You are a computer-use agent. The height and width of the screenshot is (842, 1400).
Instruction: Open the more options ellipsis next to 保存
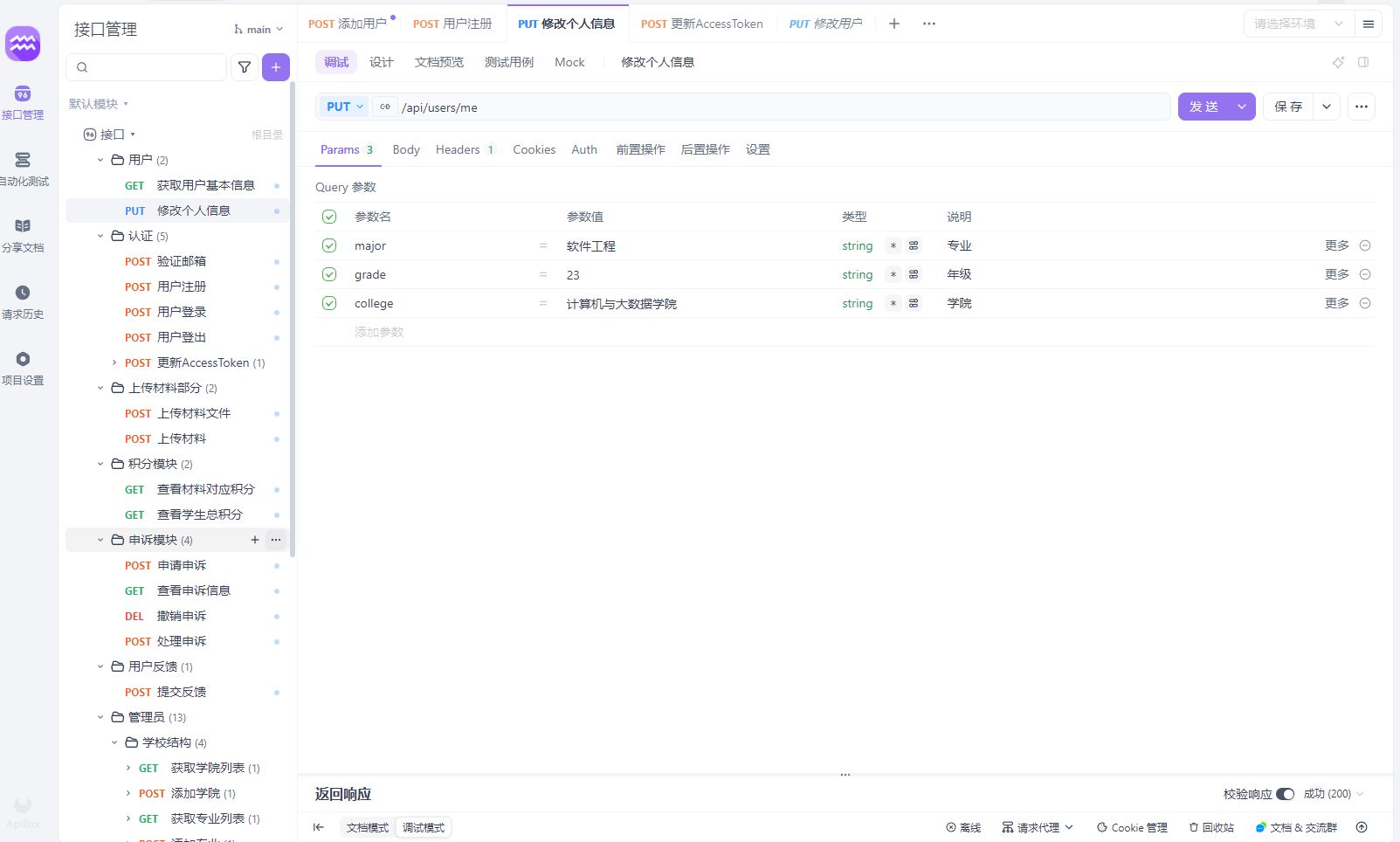tap(1362, 107)
